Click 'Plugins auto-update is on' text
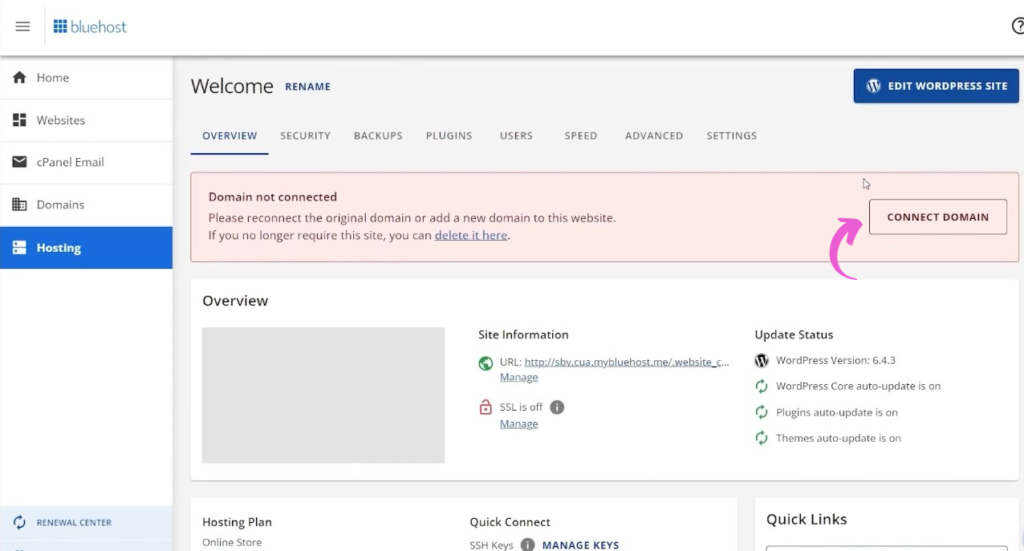 (x=837, y=413)
